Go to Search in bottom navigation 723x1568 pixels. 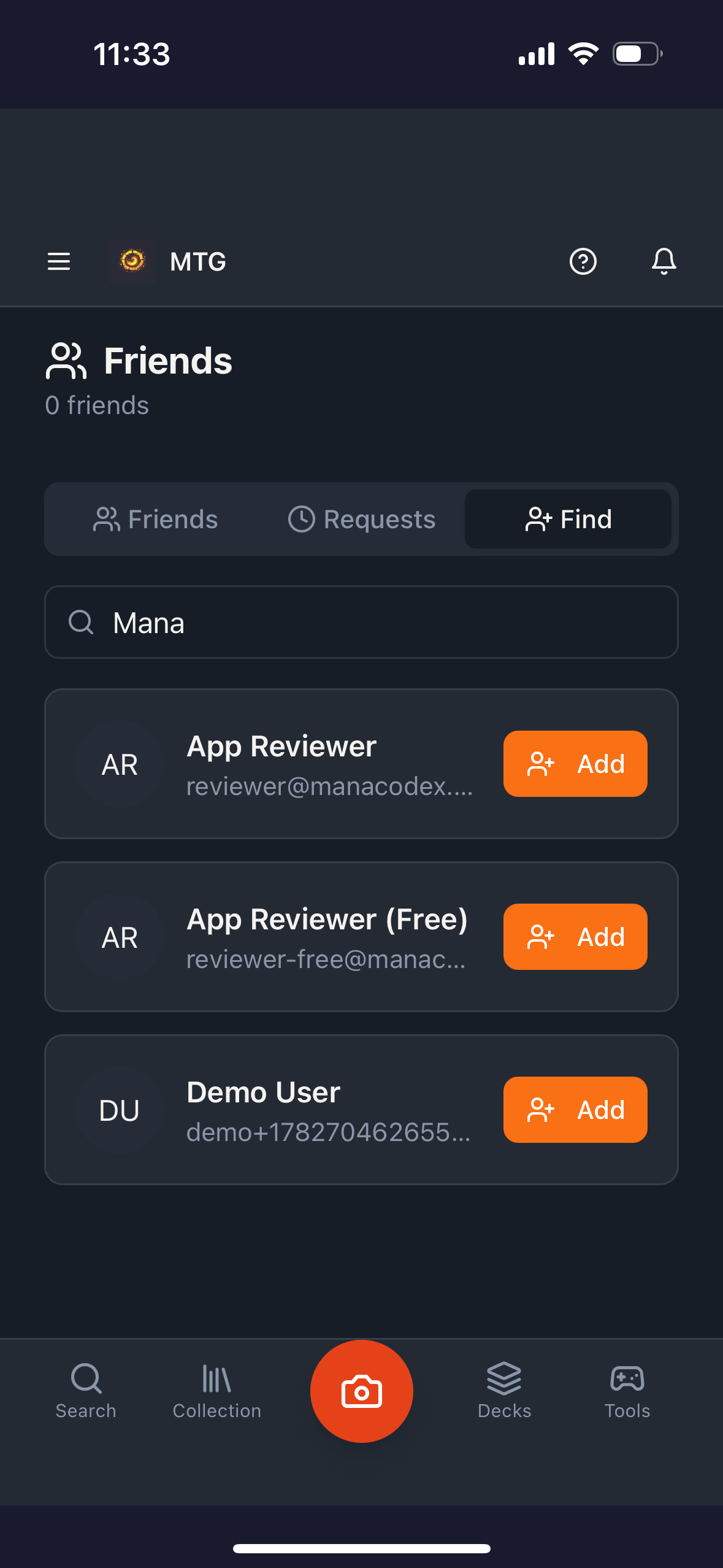[86, 1391]
